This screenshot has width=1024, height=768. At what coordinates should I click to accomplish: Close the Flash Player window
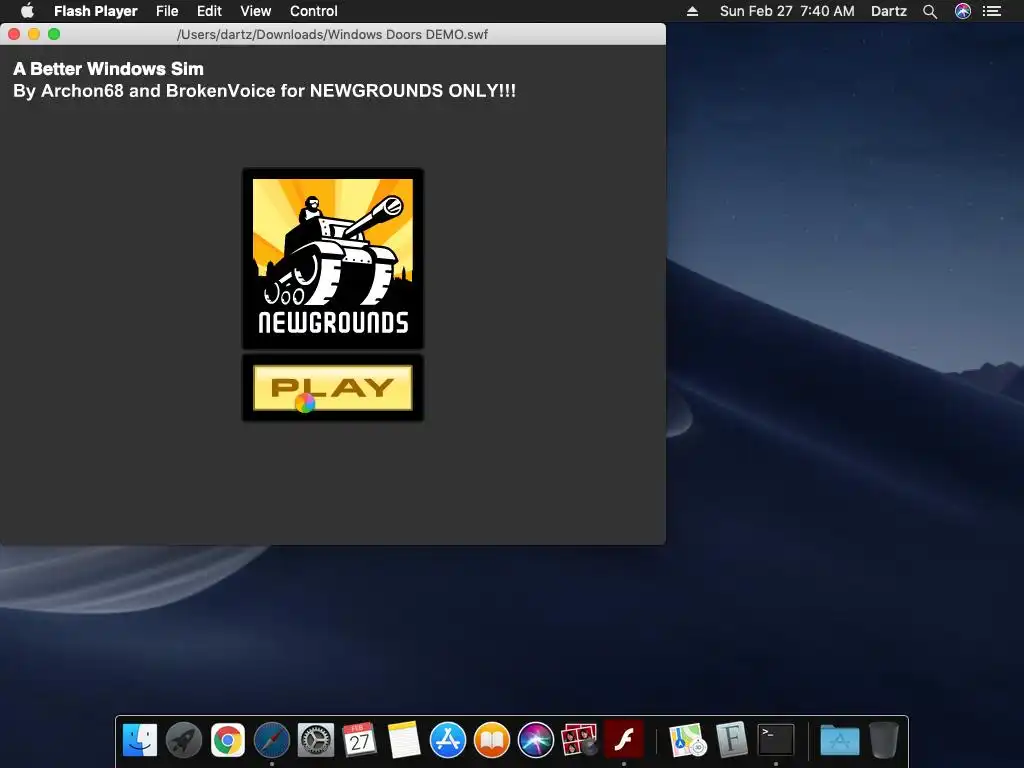(14, 34)
